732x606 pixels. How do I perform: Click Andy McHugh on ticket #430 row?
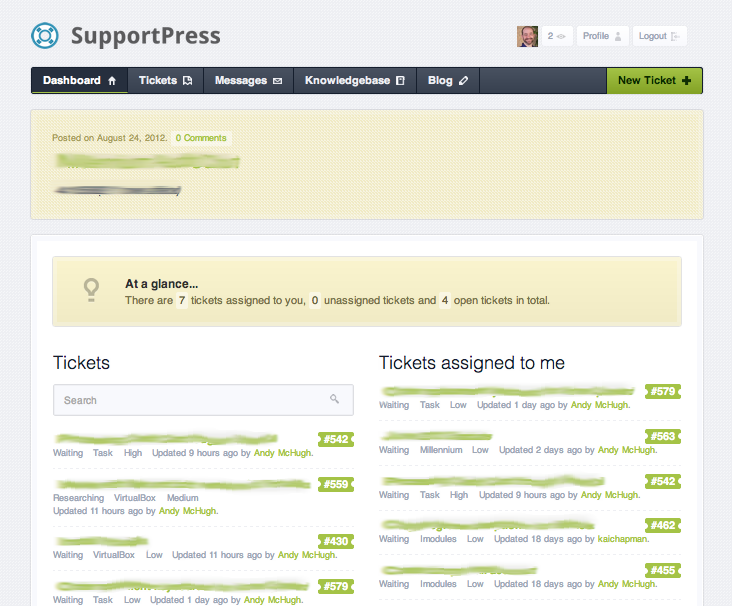pos(307,555)
